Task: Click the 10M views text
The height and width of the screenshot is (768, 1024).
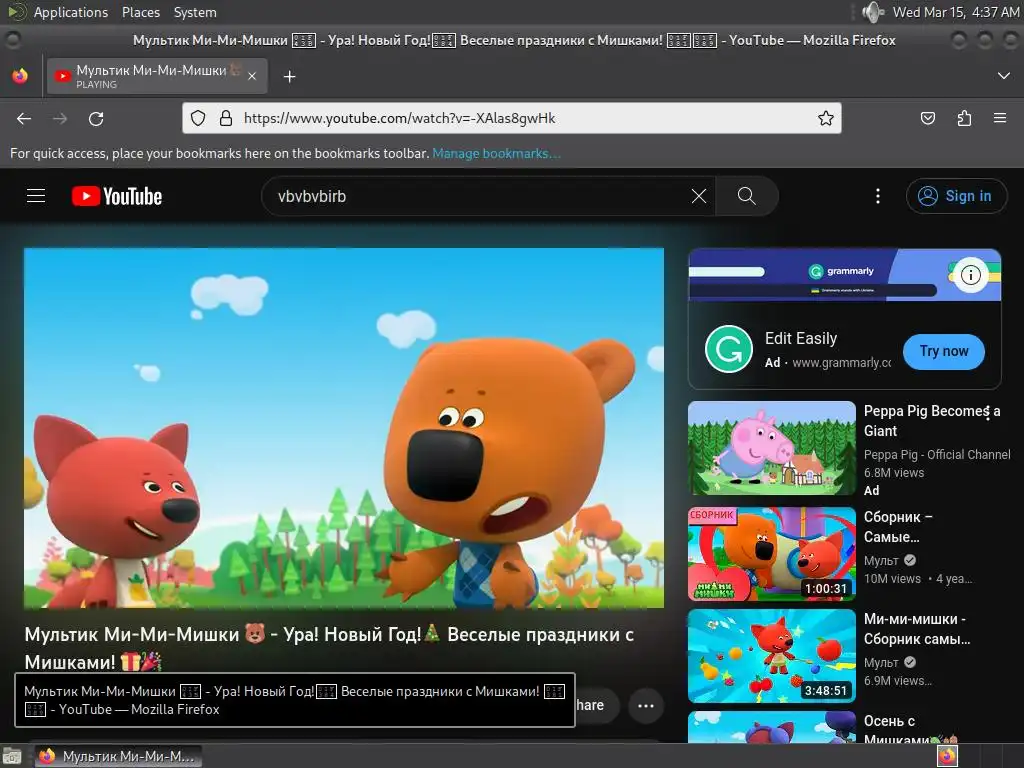Action: click(x=892, y=579)
